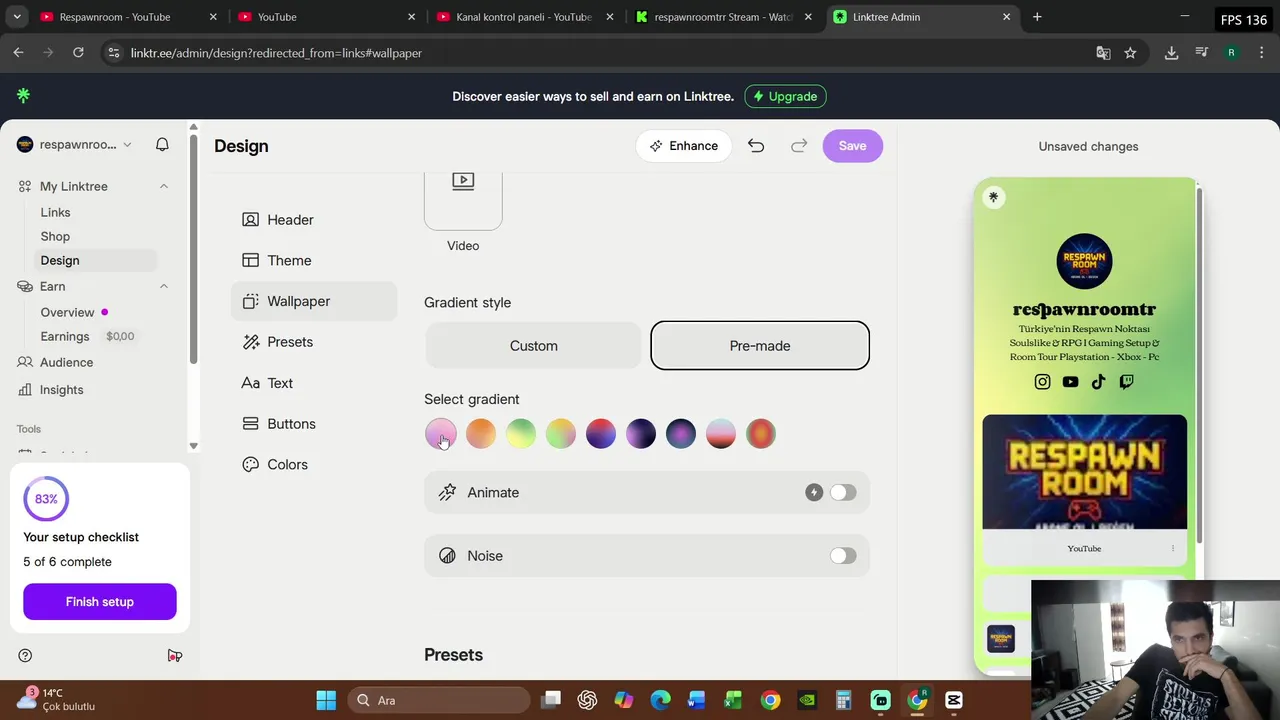The height and width of the screenshot is (720, 1280).
Task: Switch to the Respawnroom - YouTube tab
Action: point(128,17)
